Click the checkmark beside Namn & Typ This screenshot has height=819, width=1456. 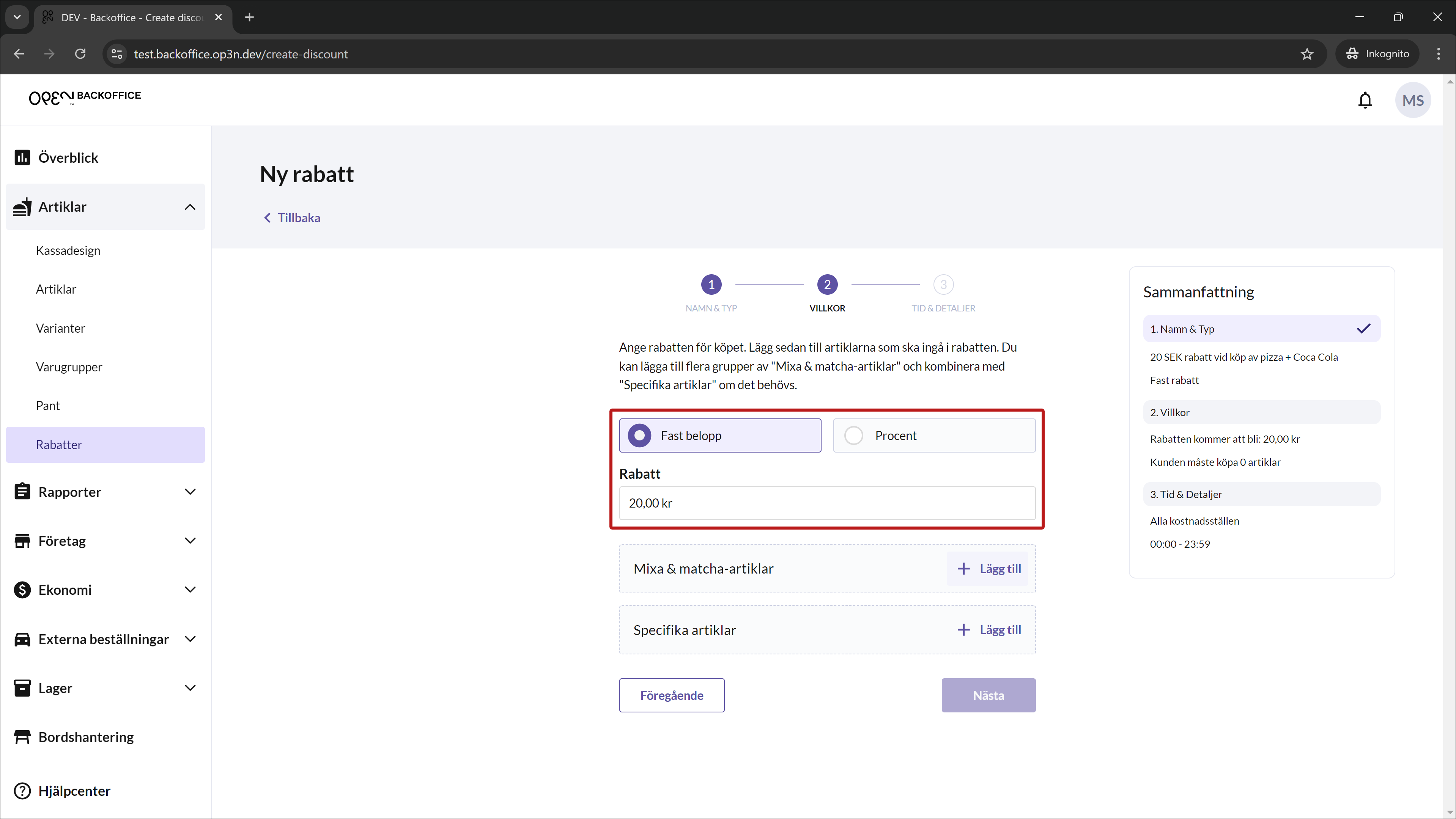(x=1363, y=329)
